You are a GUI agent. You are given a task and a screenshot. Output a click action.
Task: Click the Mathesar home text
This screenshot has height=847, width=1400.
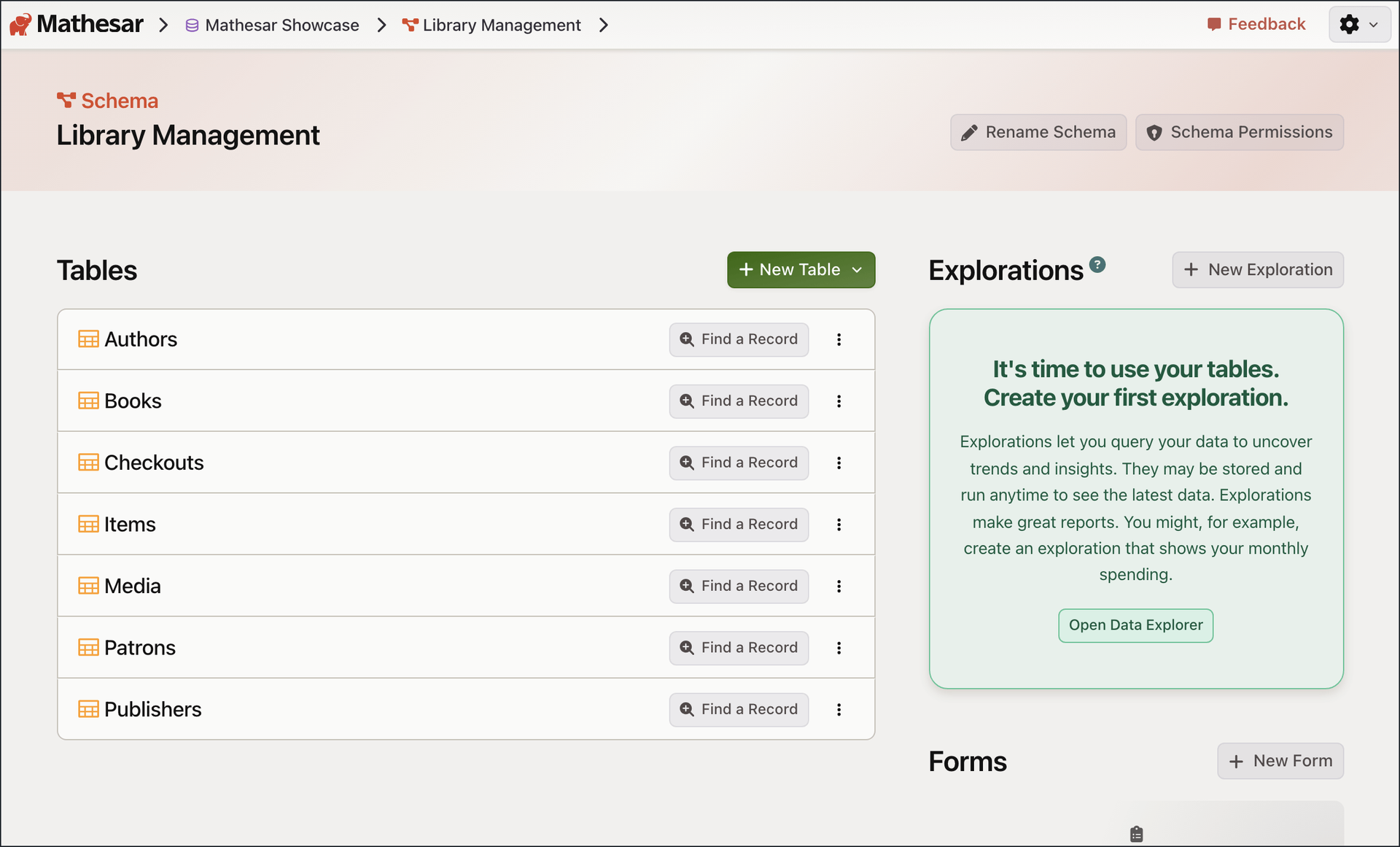coord(90,24)
